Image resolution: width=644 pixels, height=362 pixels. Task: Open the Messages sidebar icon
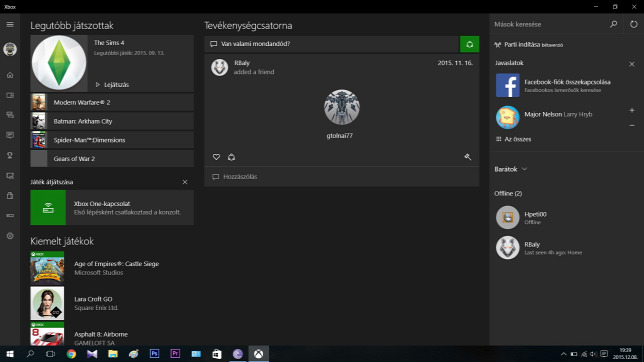[x=10, y=135]
